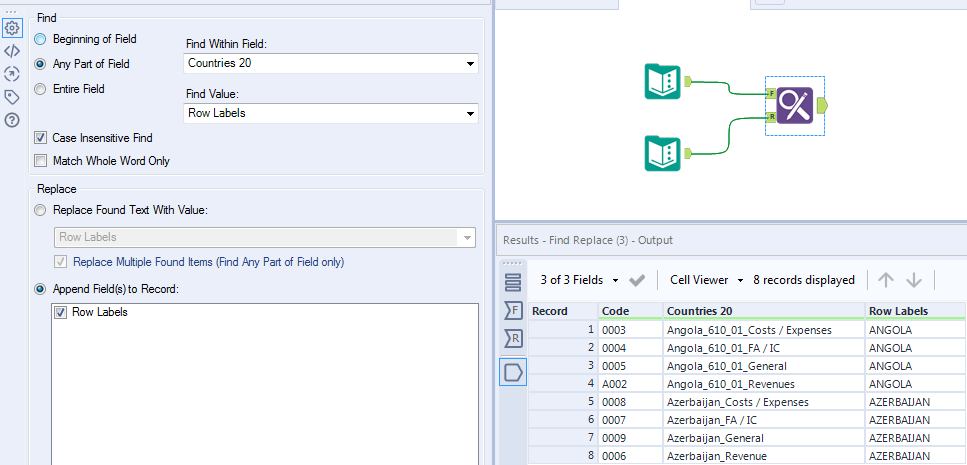Click the checkmark apply fields icon

(x=637, y=281)
